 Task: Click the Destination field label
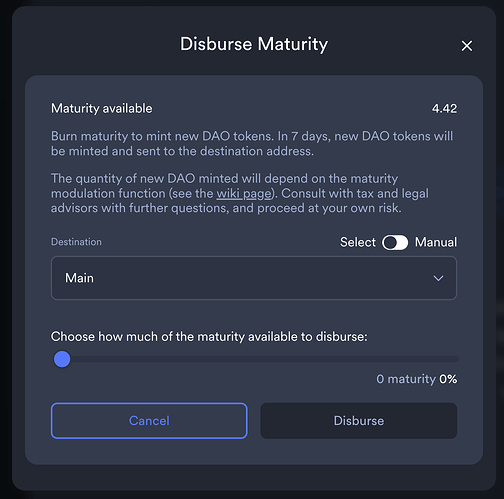pos(76,242)
